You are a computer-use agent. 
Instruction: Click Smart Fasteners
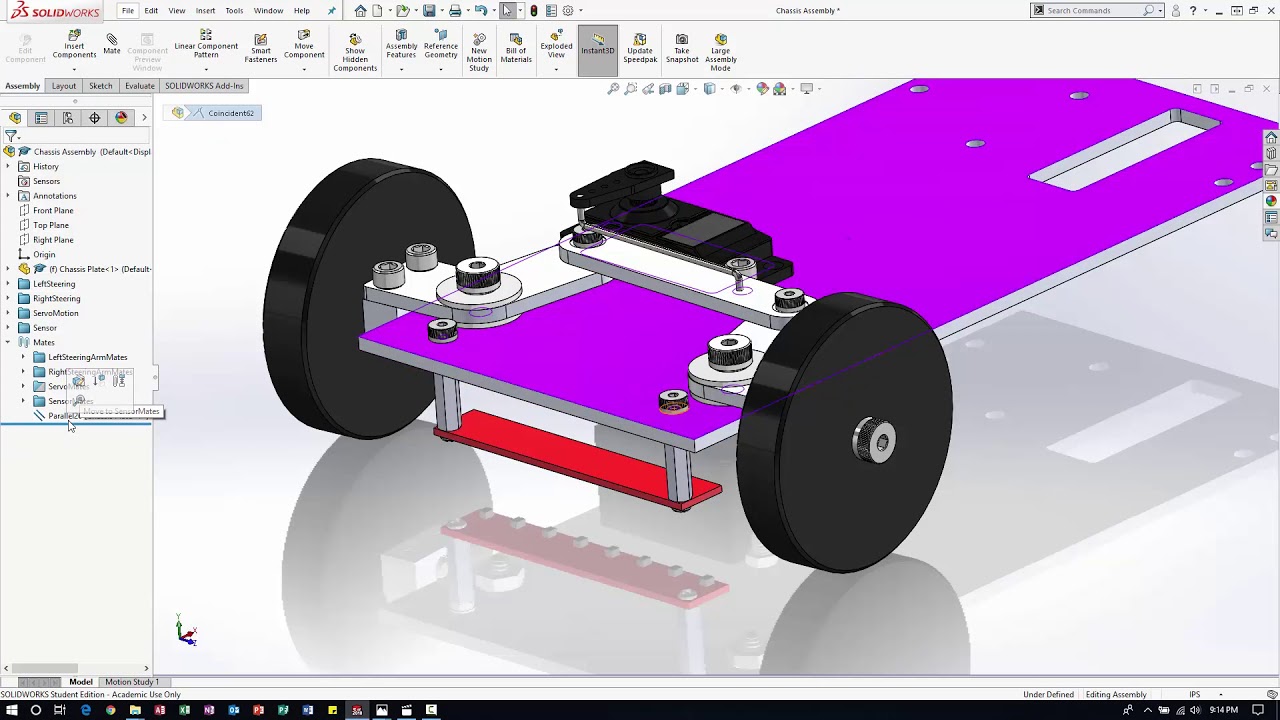coord(260,47)
